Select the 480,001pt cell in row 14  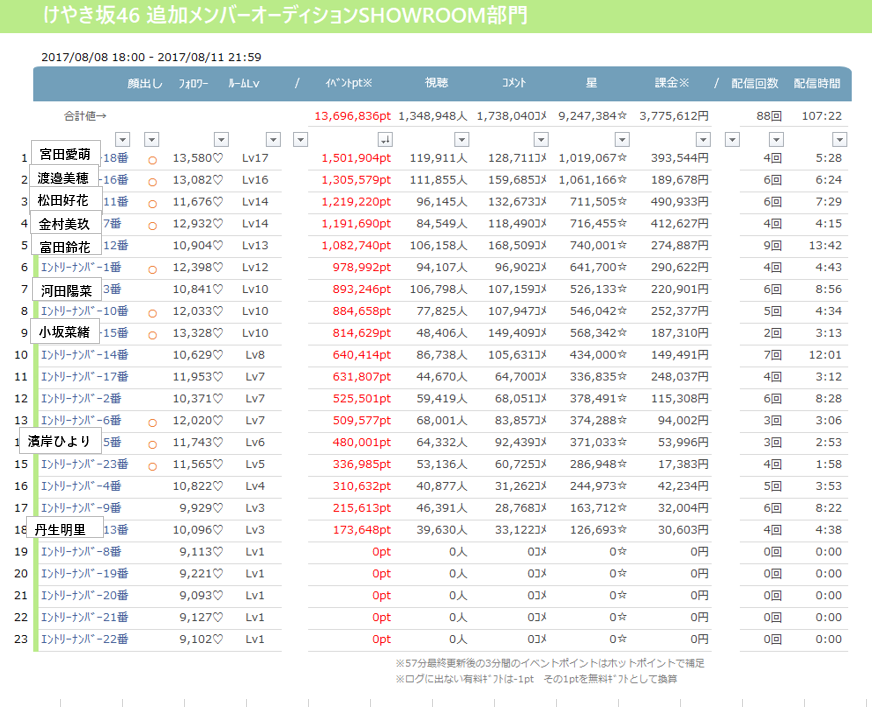pos(361,442)
